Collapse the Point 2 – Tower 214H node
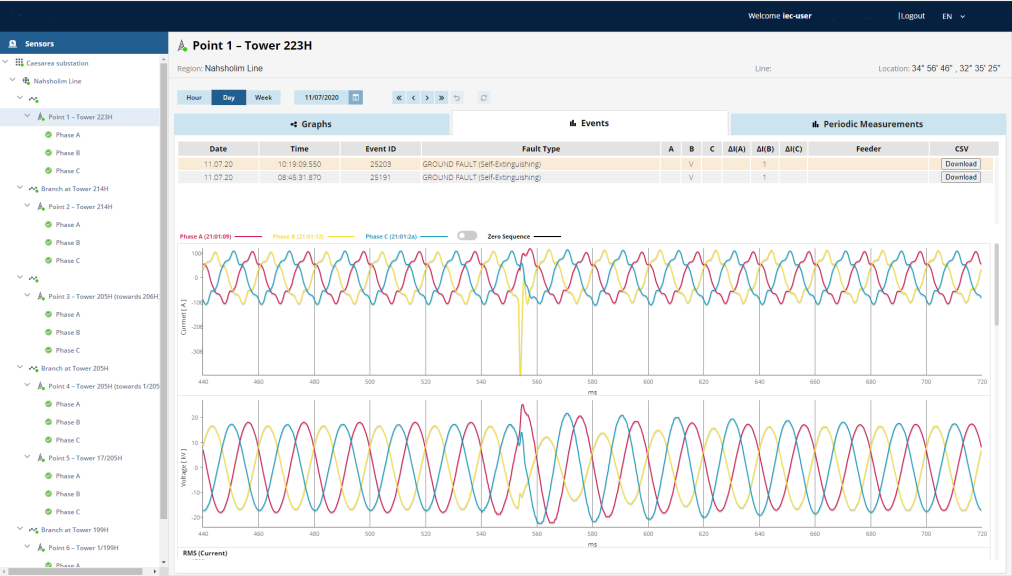 pyautogui.click(x=28, y=207)
